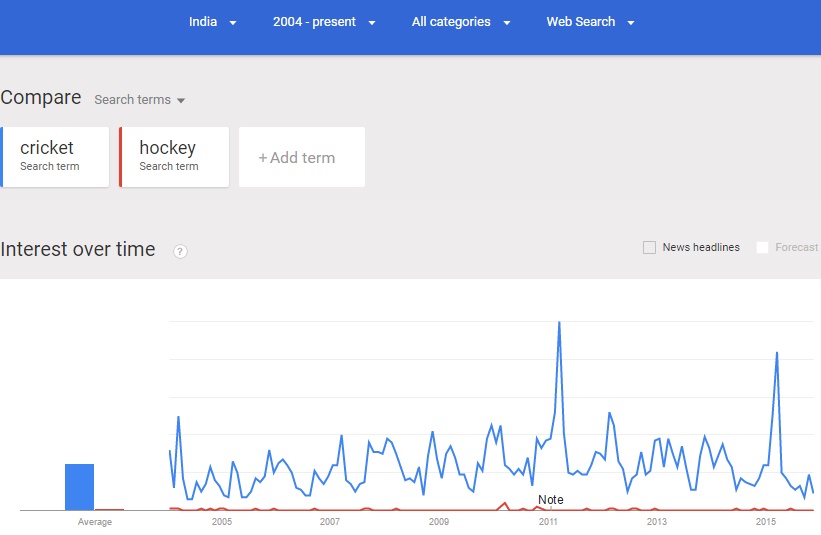Select the All categories menu

pos(461,22)
